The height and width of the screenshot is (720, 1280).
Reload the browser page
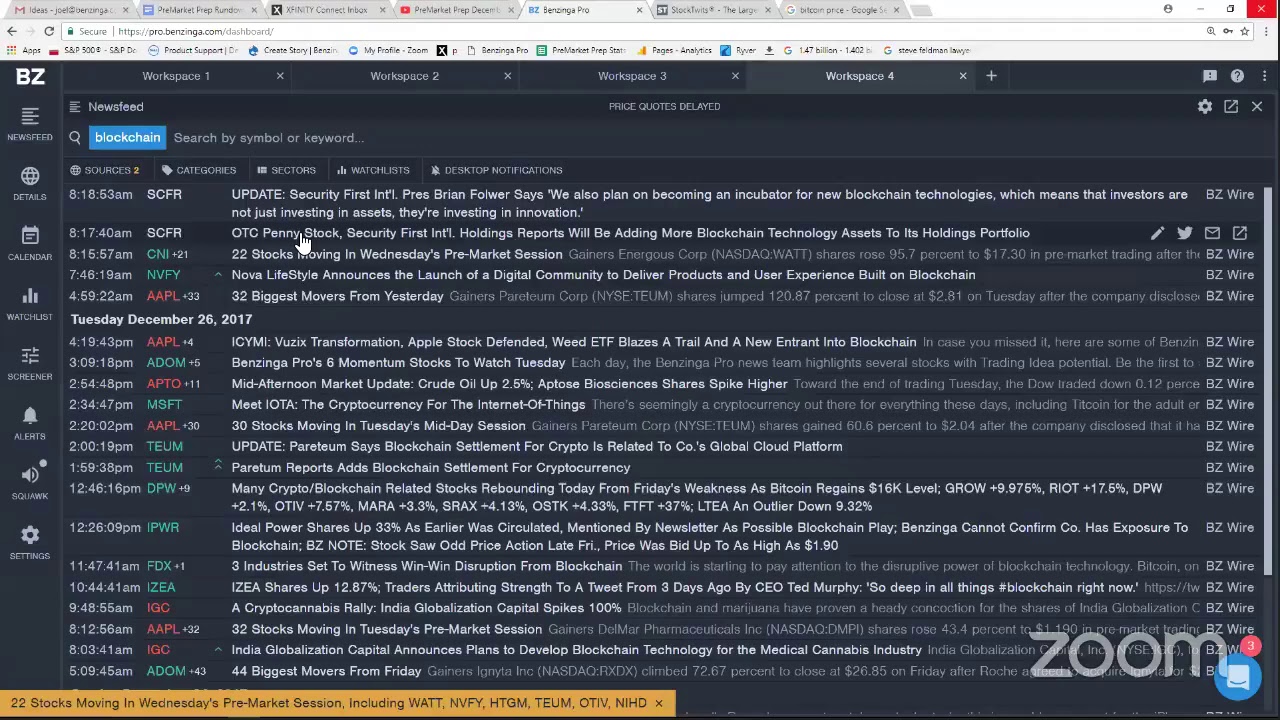pos(48,31)
